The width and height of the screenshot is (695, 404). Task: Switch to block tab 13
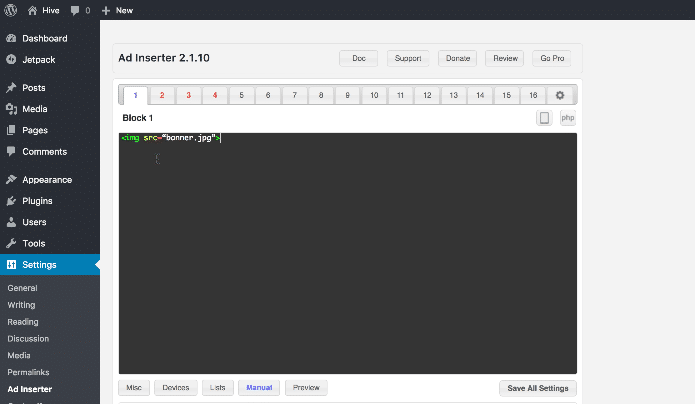453,95
